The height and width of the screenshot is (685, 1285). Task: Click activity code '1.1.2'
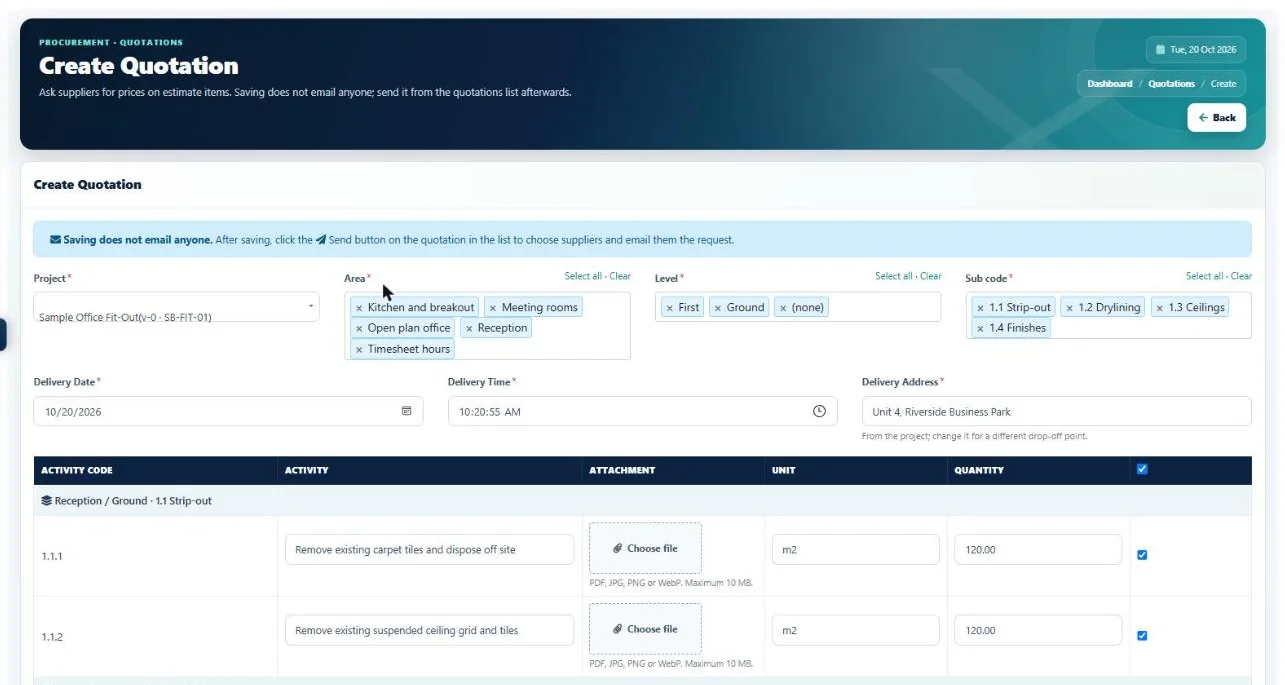tap(52, 637)
